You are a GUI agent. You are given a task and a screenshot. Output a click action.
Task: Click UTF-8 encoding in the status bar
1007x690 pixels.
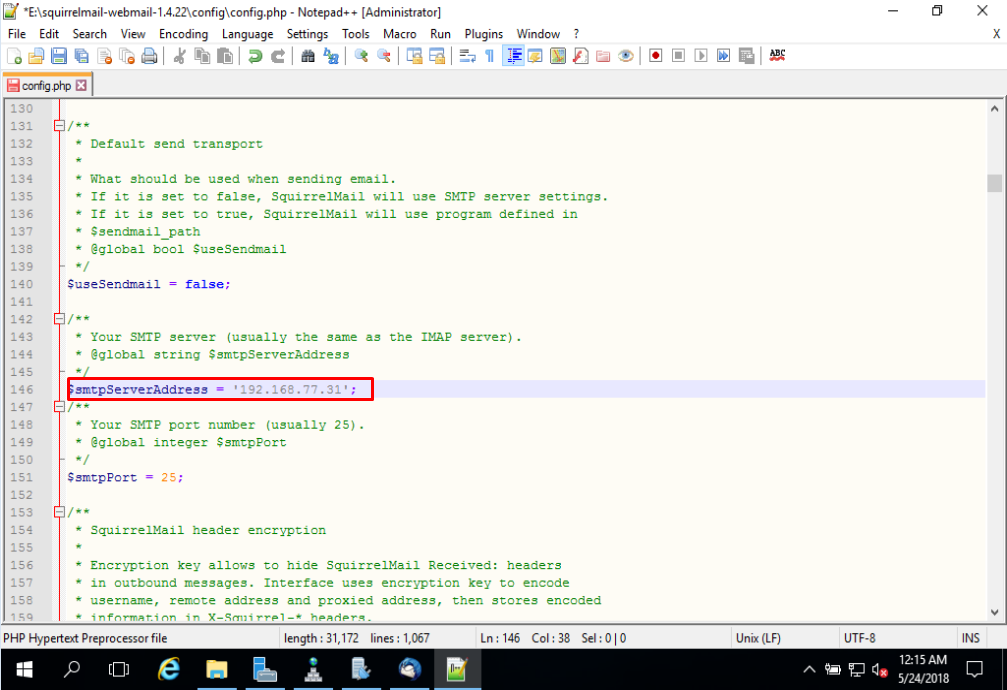(x=859, y=638)
